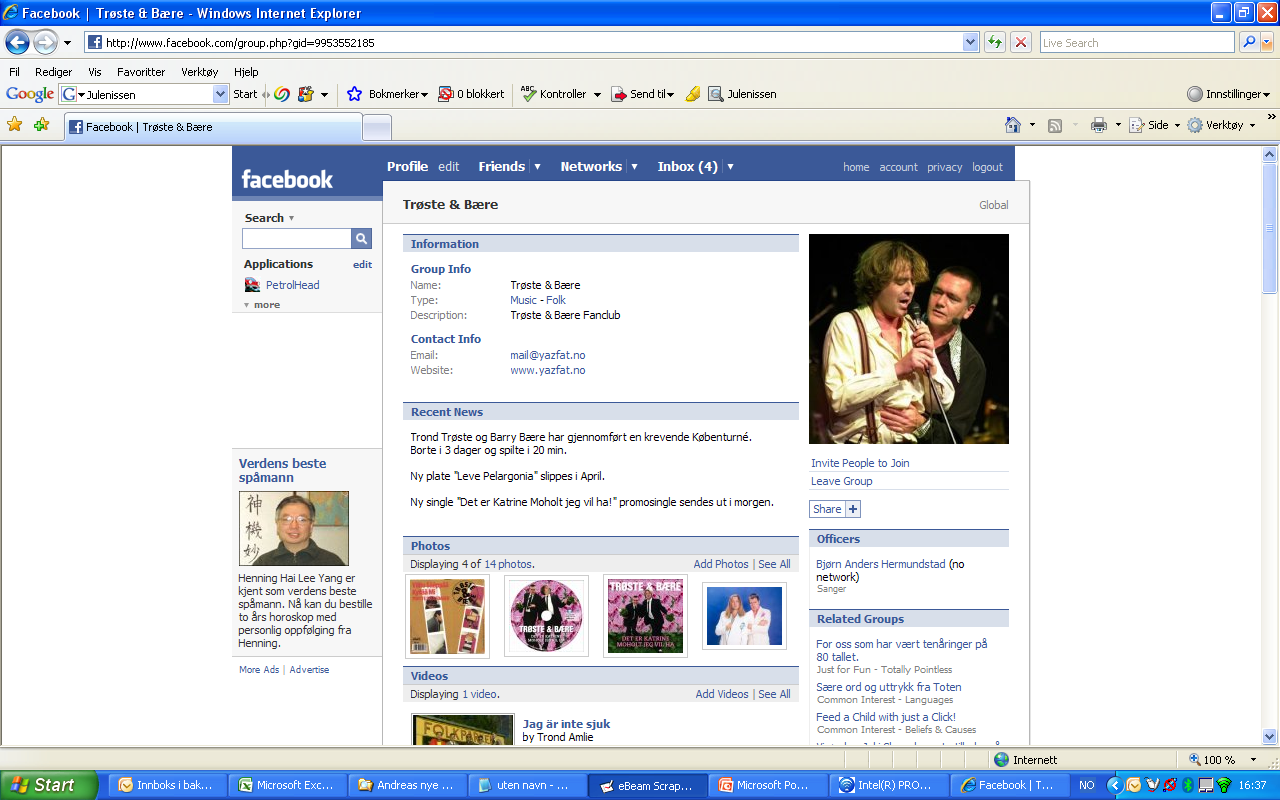The width and height of the screenshot is (1280, 800).
Task: Click the Innstillinger settings icon
Action: [1195, 94]
